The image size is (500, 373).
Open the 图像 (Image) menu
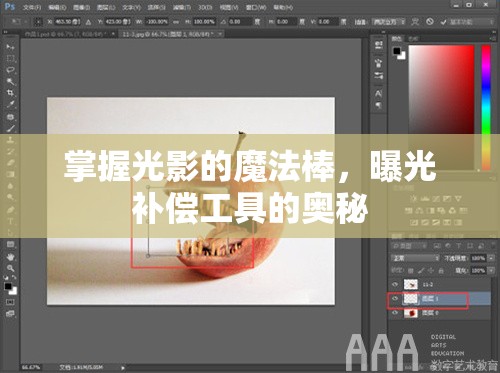pyautogui.click(x=81, y=7)
